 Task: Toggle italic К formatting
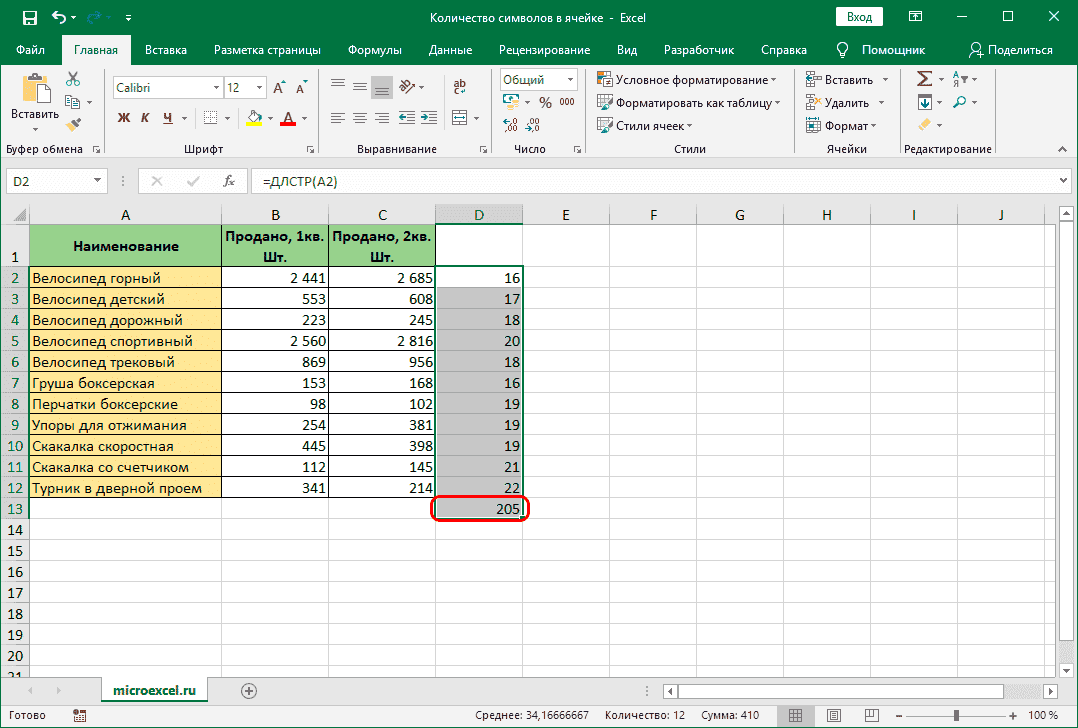[x=146, y=118]
